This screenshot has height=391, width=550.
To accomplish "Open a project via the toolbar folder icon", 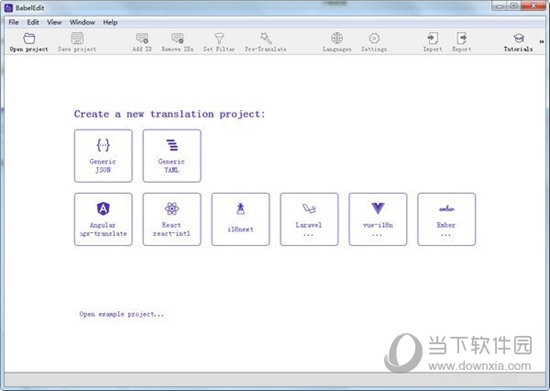I will pos(29,38).
